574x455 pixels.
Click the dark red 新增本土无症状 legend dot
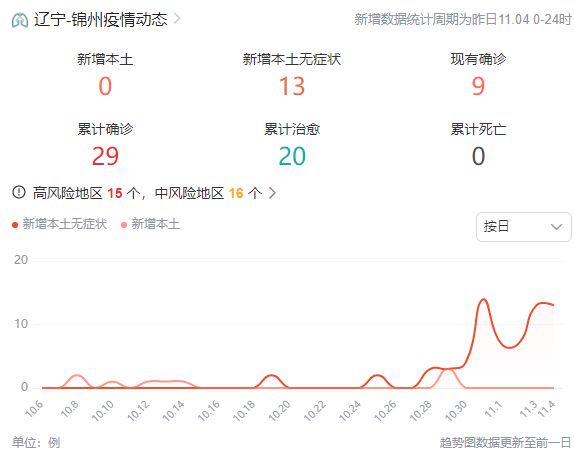coord(15,225)
